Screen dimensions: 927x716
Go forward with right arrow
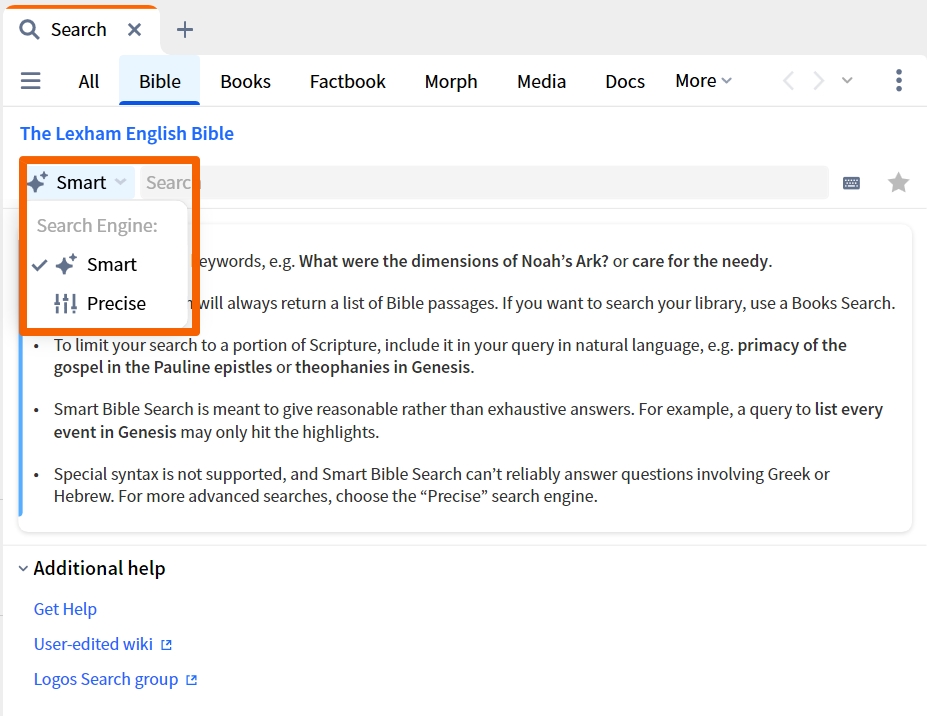click(x=818, y=80)
